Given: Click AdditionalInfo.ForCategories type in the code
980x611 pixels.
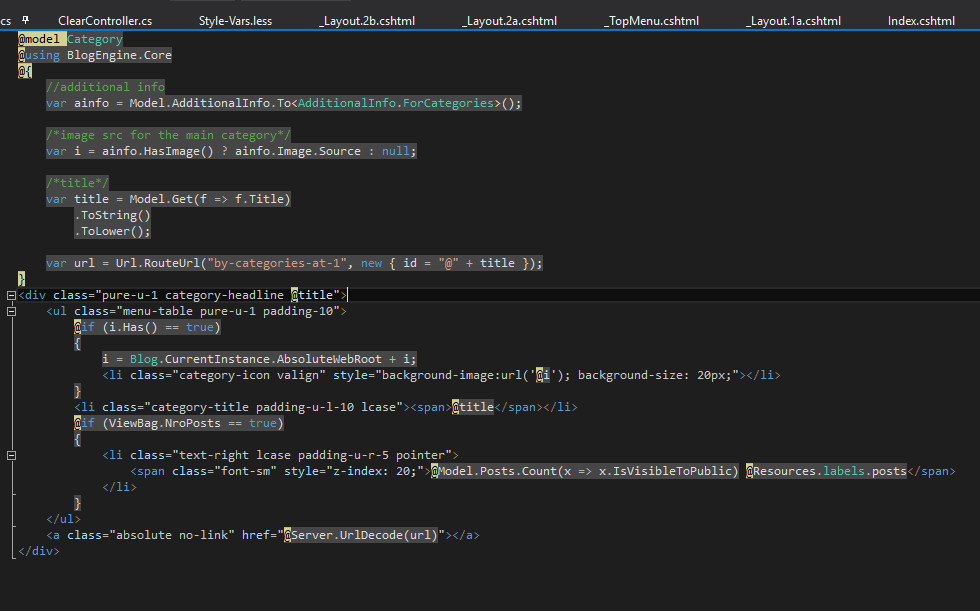Looking at the screenshot, I should click(x=397, y=103).
